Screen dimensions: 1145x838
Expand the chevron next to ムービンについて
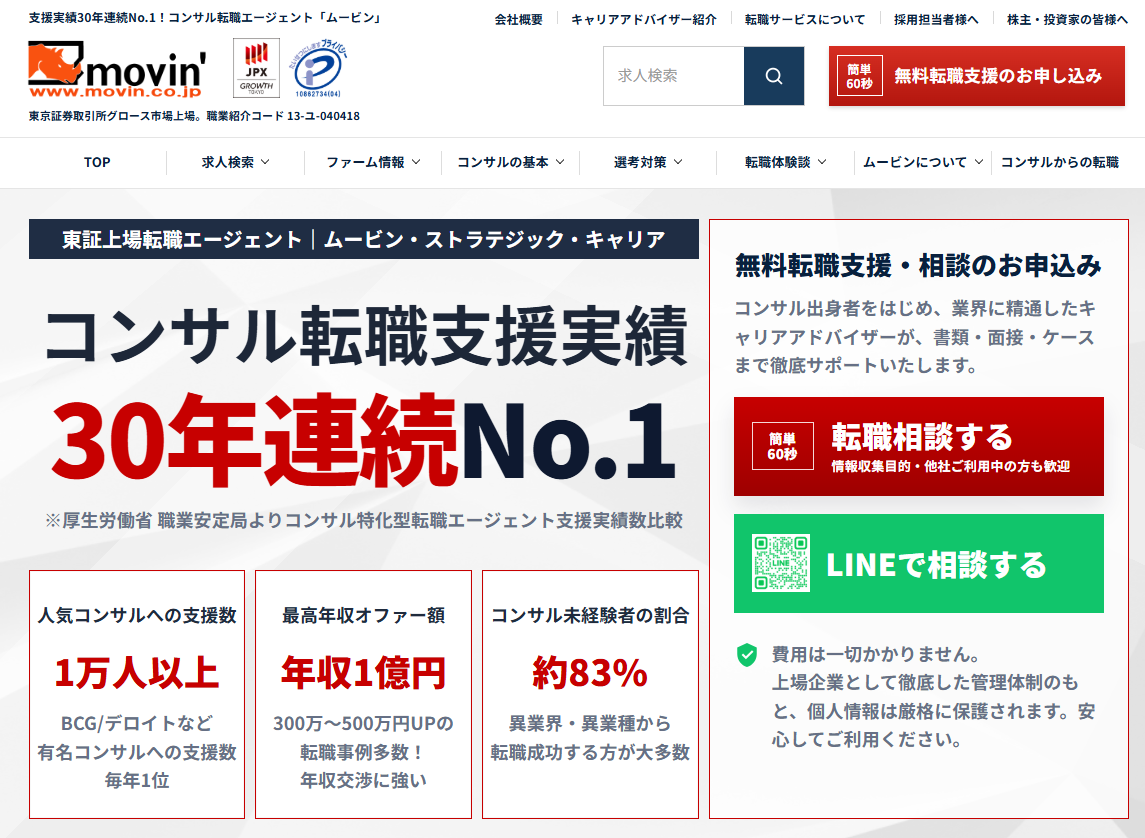tap(979, 162)
